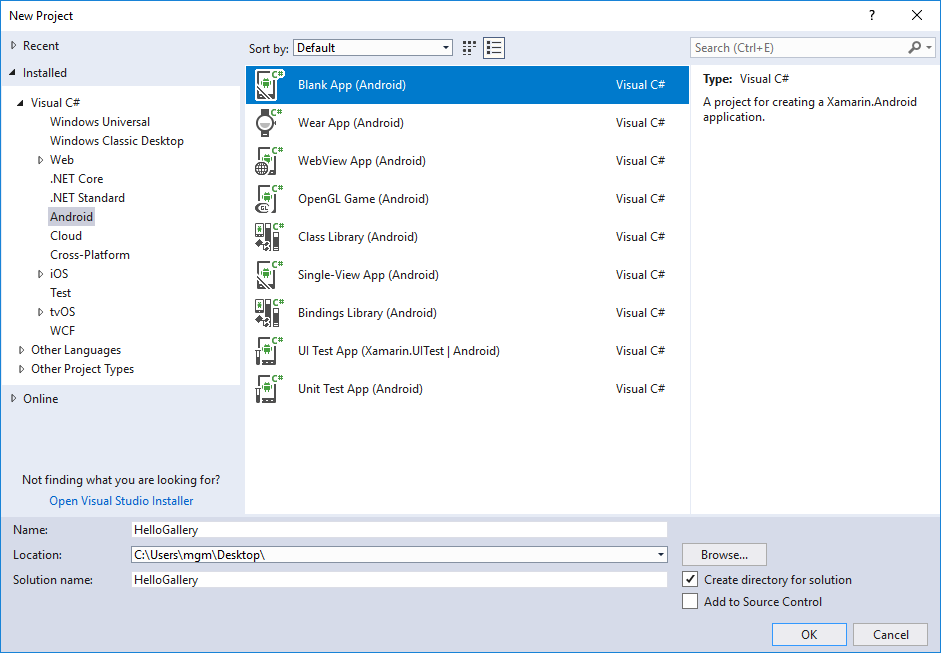Click the Class Library (Android) icon
Image resolution: width=941 pixels, height=653 pixels.
point(266,237)
